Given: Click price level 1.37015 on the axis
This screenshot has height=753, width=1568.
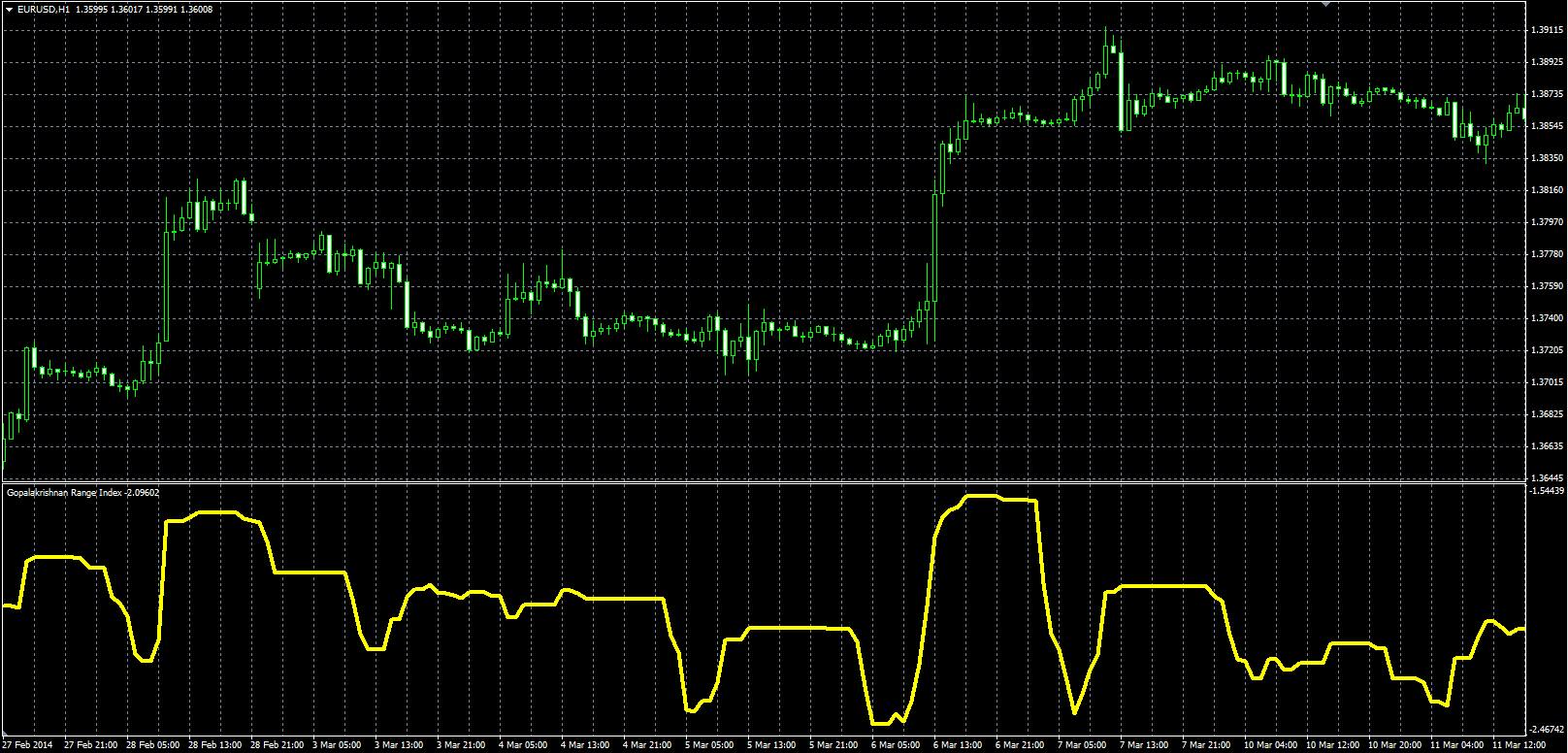Looking at the screenshot, I should tap(1547, 382).
